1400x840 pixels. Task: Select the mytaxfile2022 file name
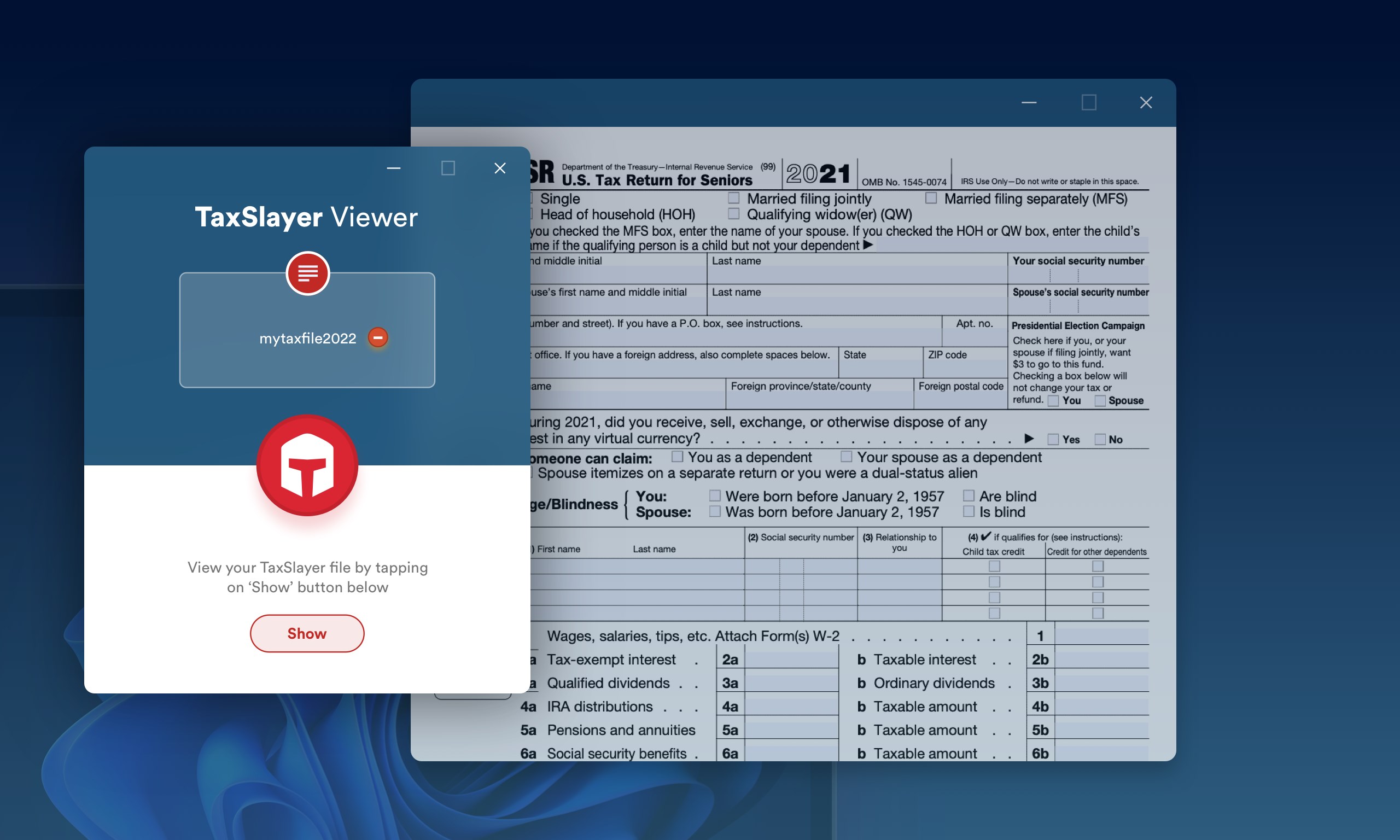pos(307,339)
